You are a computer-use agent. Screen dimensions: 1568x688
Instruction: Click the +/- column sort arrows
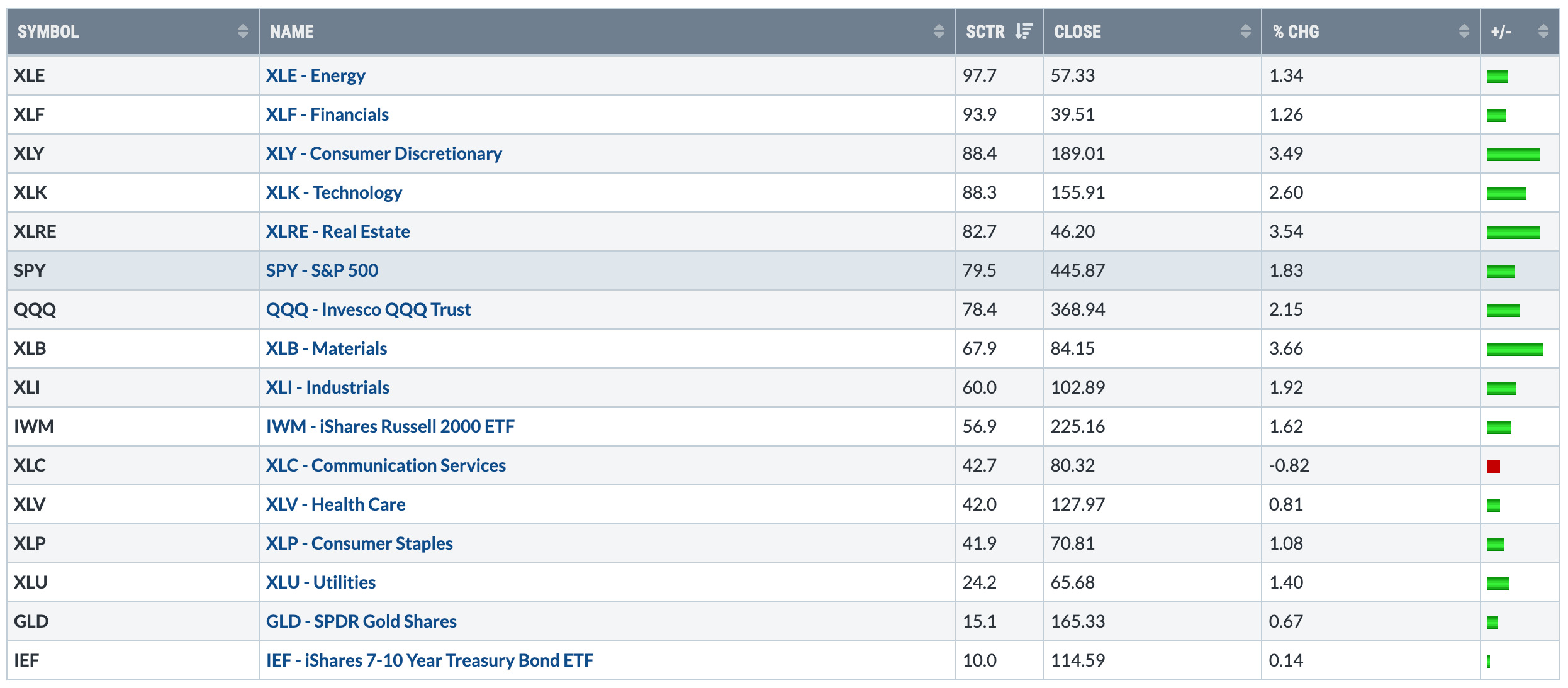point(1543,31)
